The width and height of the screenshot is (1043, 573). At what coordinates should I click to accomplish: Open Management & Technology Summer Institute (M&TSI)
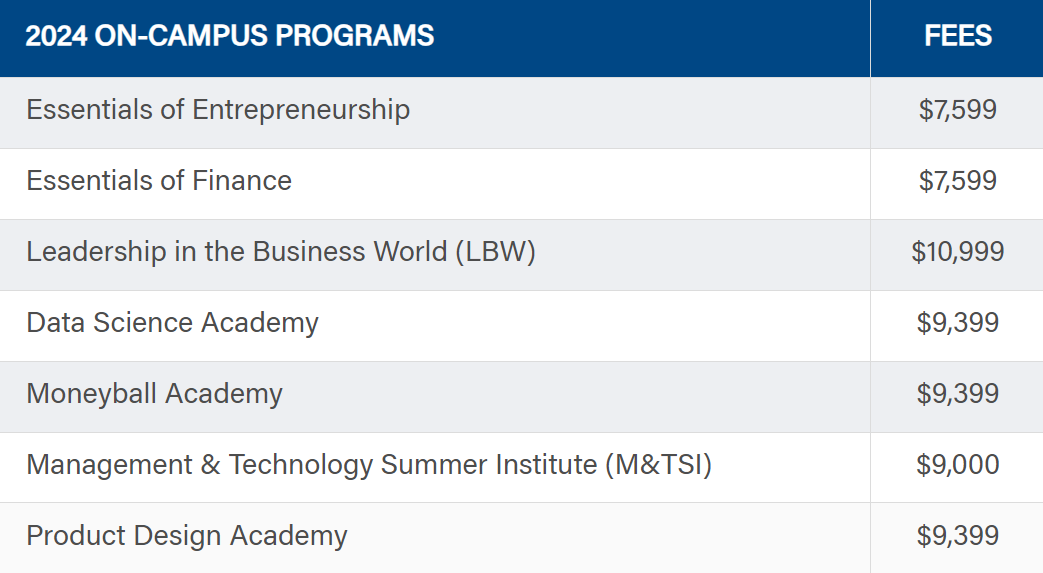pos(369,465)
